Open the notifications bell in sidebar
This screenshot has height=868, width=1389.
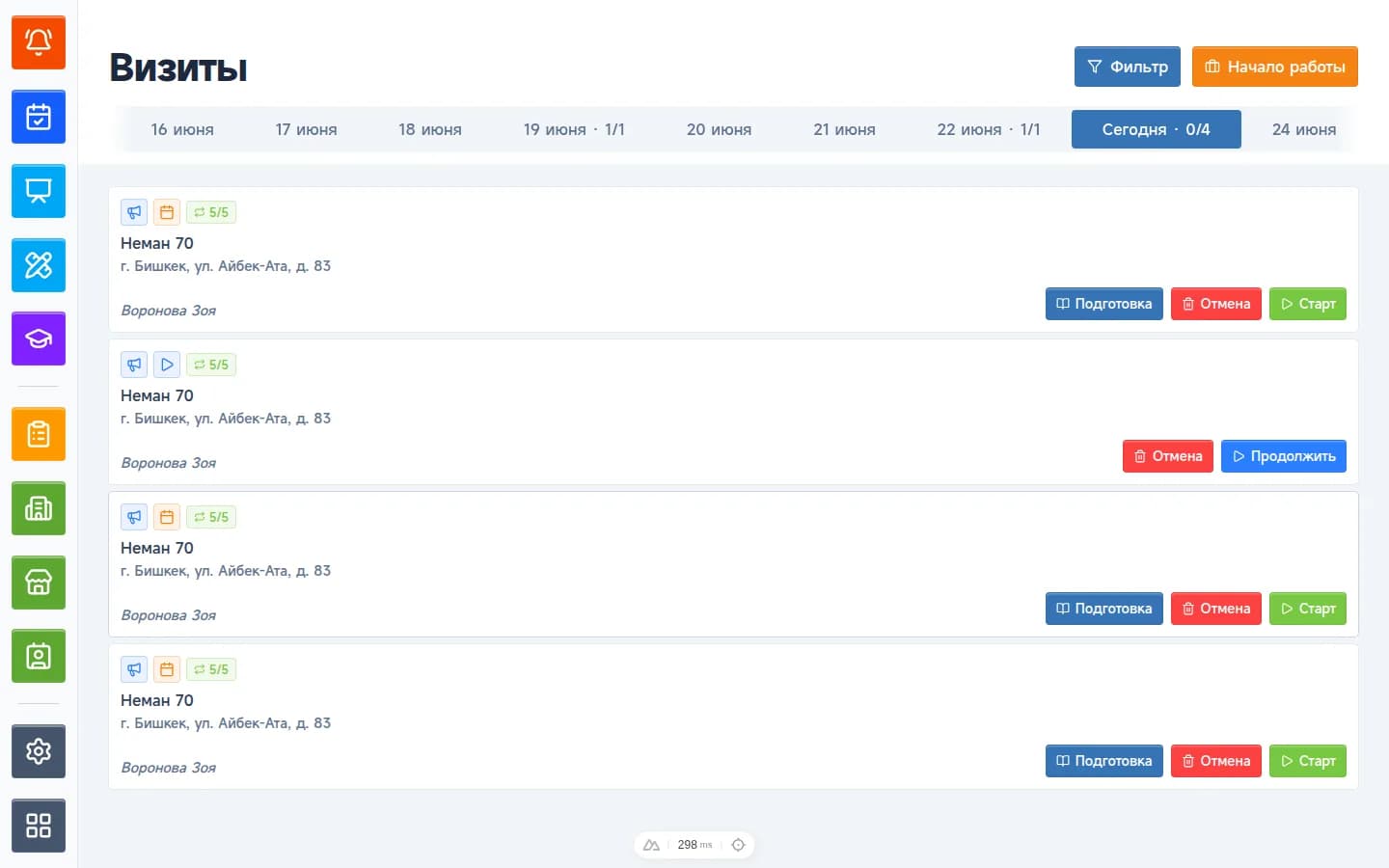pyautogui.click(x=39, y=42)
